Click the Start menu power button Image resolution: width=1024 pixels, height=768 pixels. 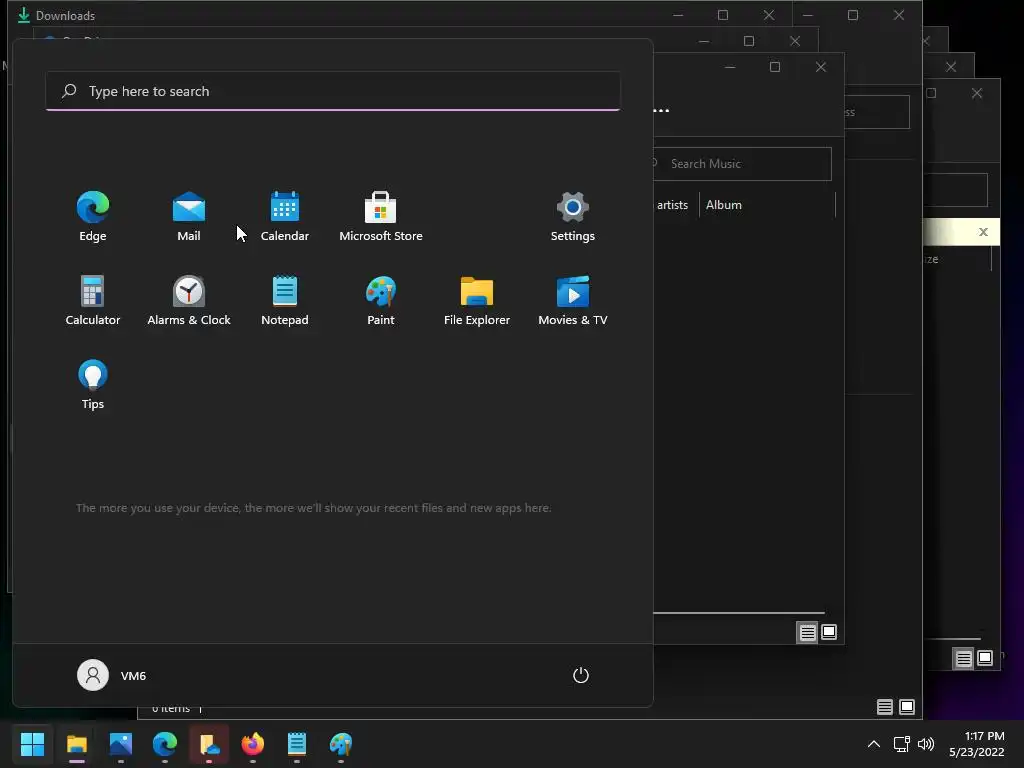click(581, 675)
